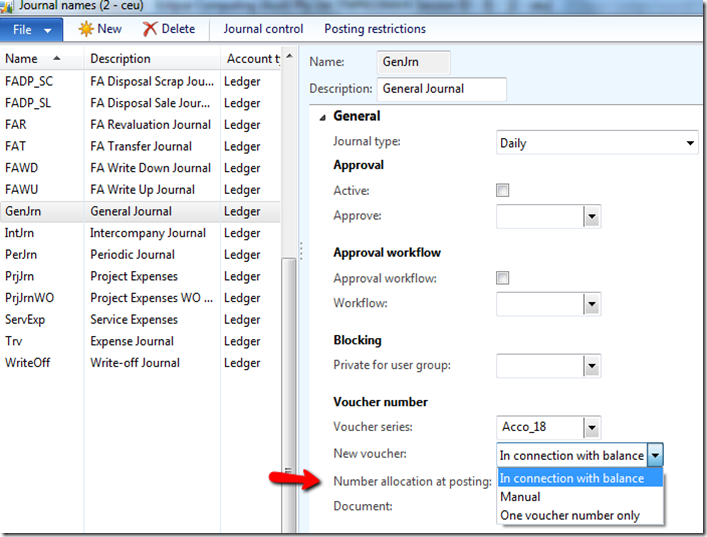Click Service Expenses description
Viewport: 707px width, 537px height.
pyautogui.click(x=134, y=320)
